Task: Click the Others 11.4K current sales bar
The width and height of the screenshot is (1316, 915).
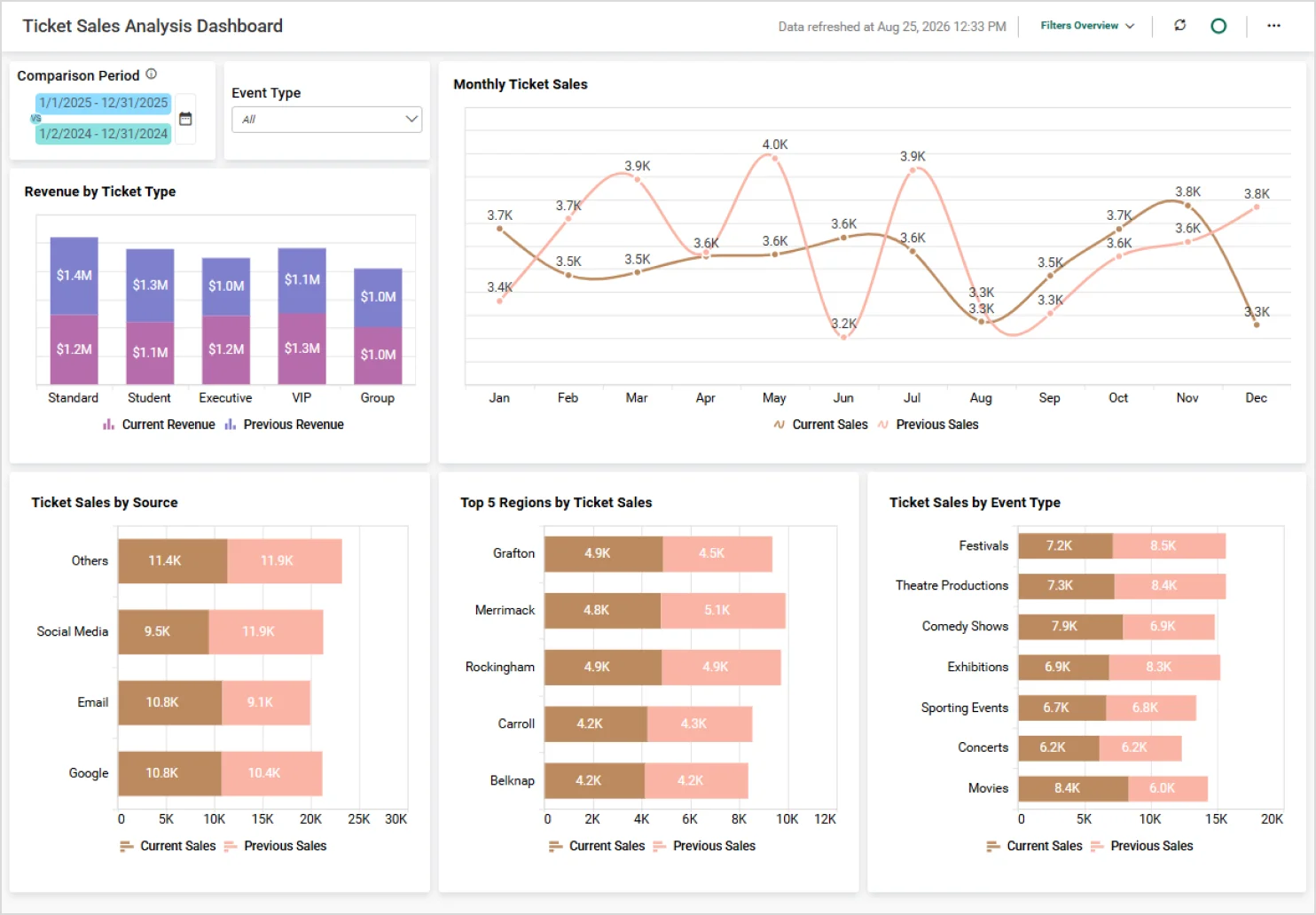Action: pos(173,561)
